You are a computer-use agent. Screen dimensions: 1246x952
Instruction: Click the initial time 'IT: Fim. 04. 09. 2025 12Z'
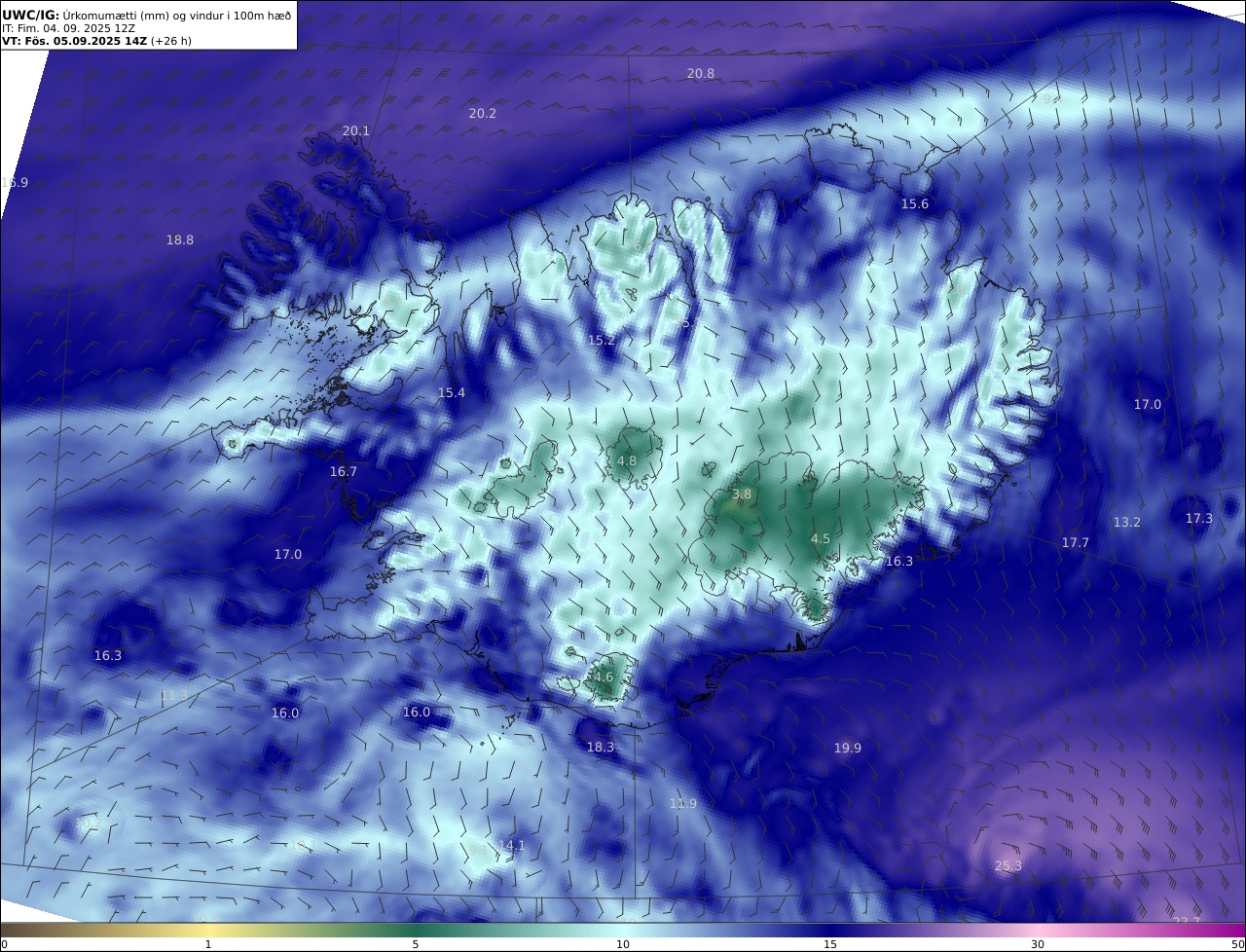pos(68,28)
